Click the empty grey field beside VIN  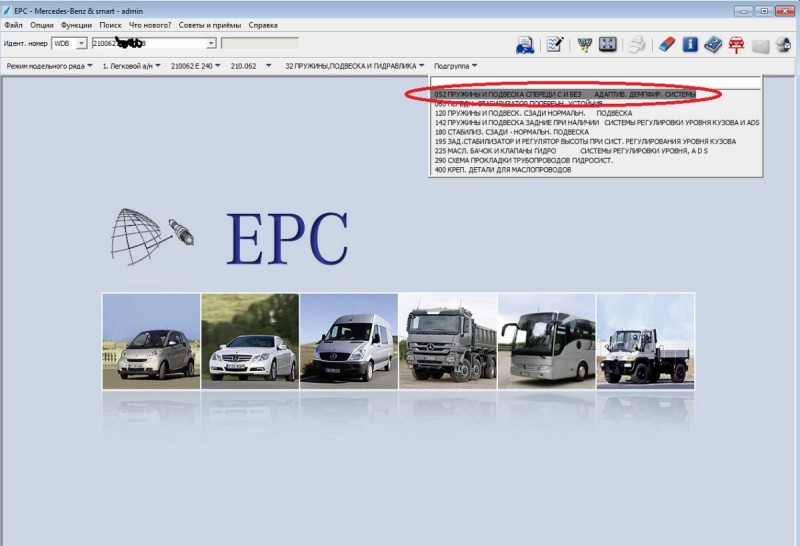[260, 43]
